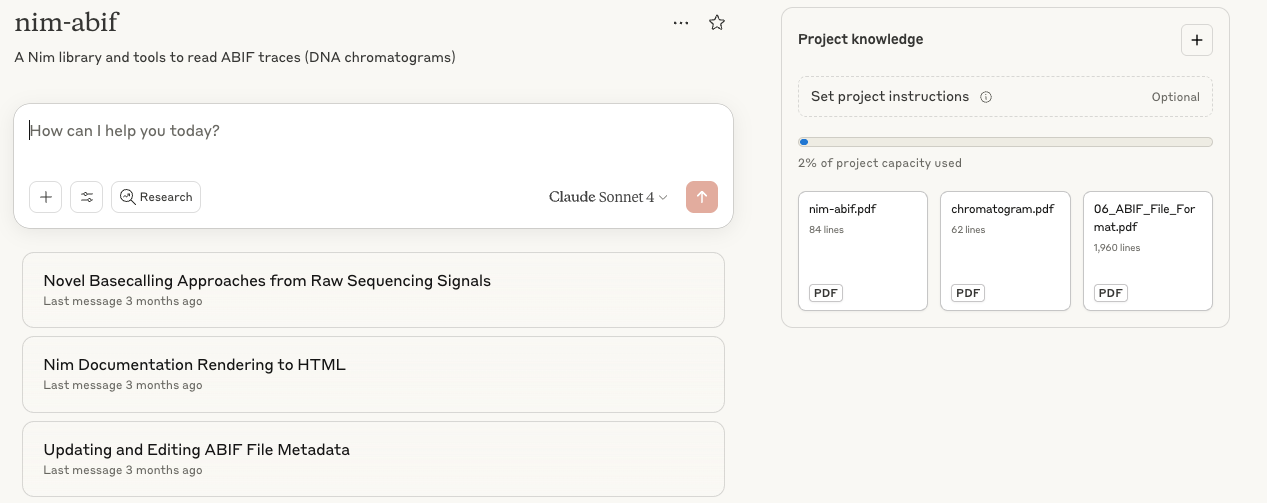Open the 06_ABIF_File_Format.pdf file card
Image resolution: width=1267 pixels, height=503 pixels.
click(1147, 251)
